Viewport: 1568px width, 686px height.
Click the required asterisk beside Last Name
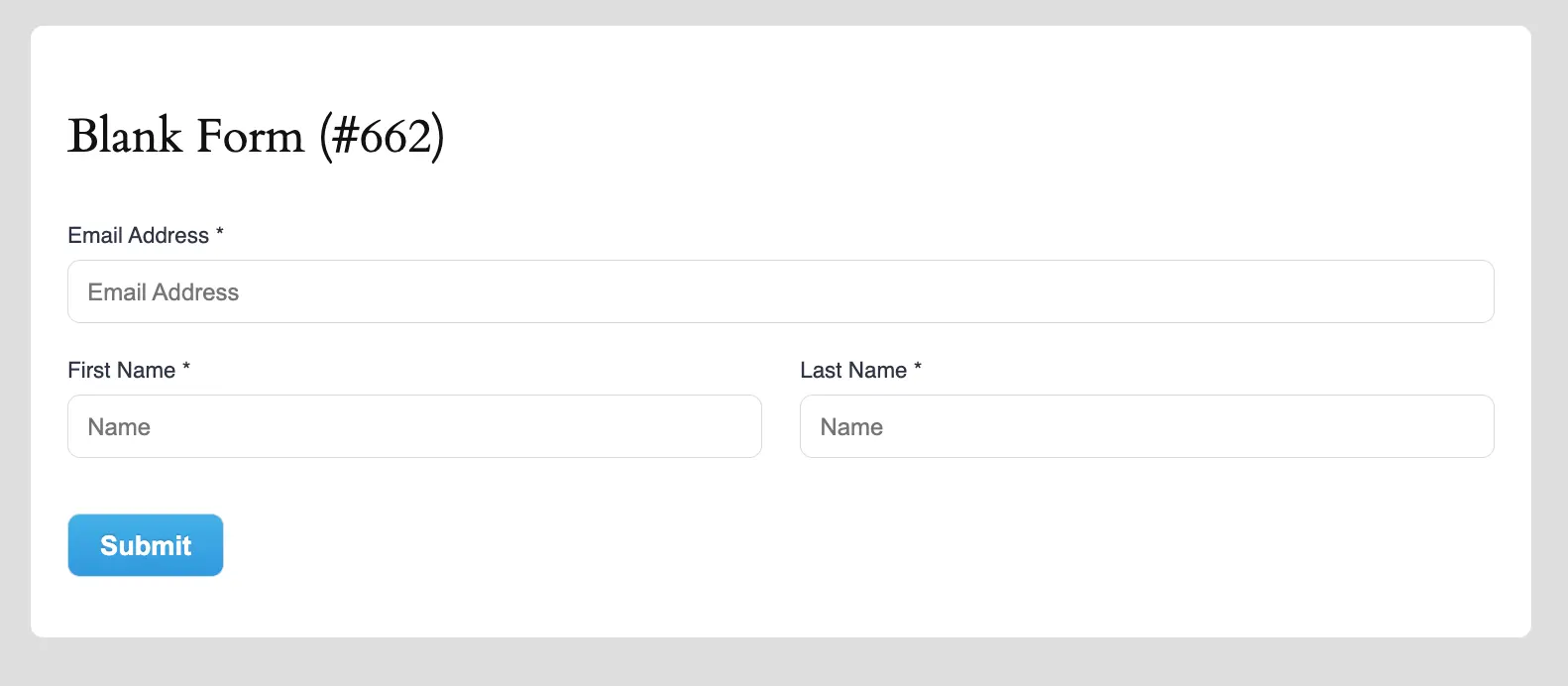pos(918,368)
